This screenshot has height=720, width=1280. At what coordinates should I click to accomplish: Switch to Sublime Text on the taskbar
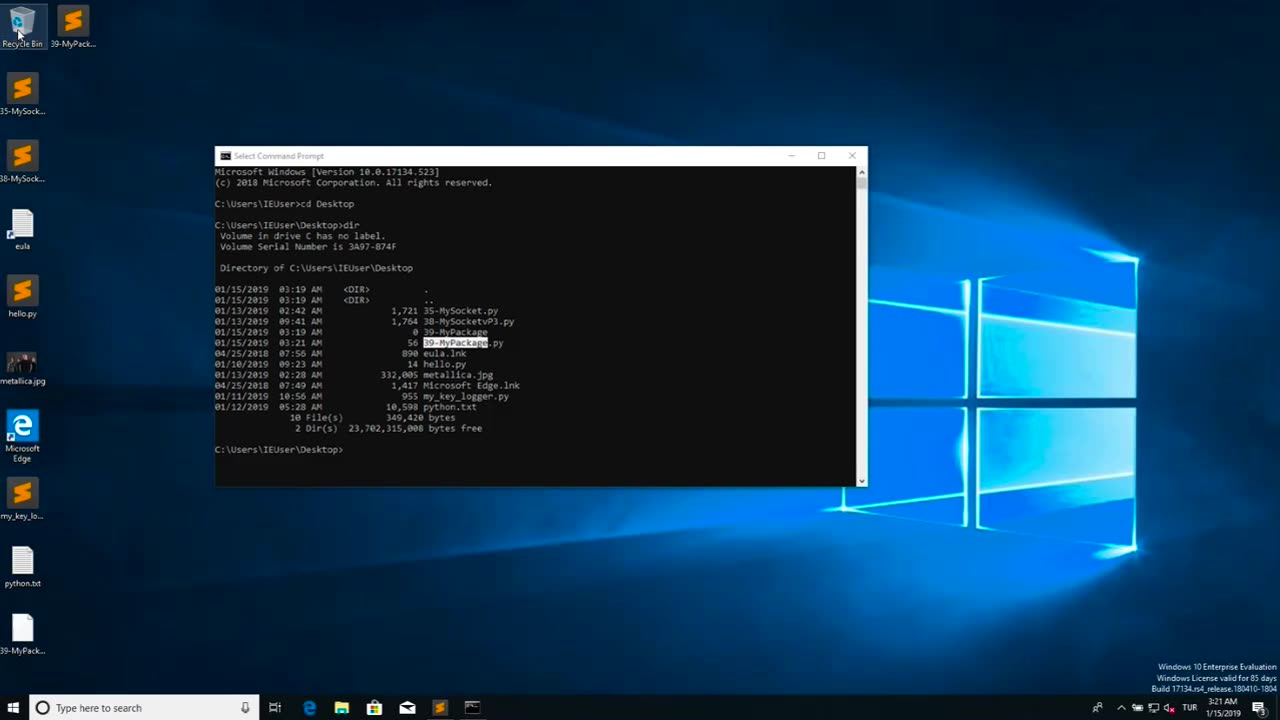coord(439,708)
